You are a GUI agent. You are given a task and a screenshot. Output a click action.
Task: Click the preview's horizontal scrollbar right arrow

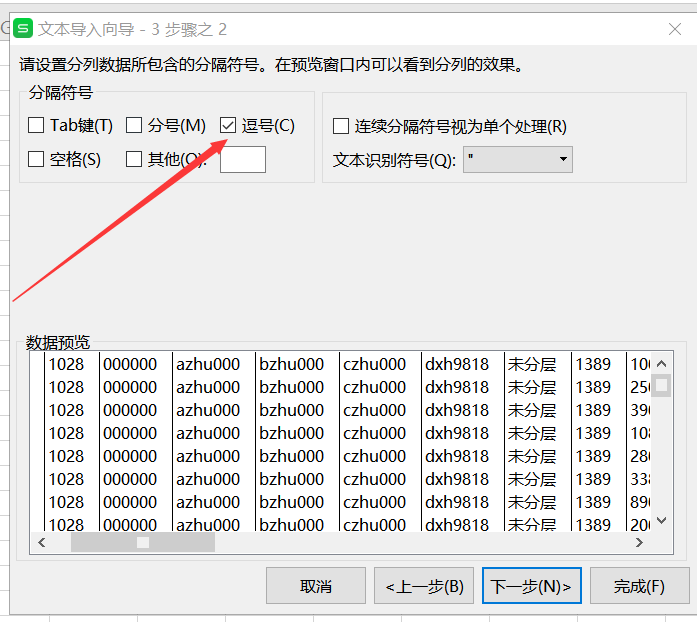pos(639,542)
